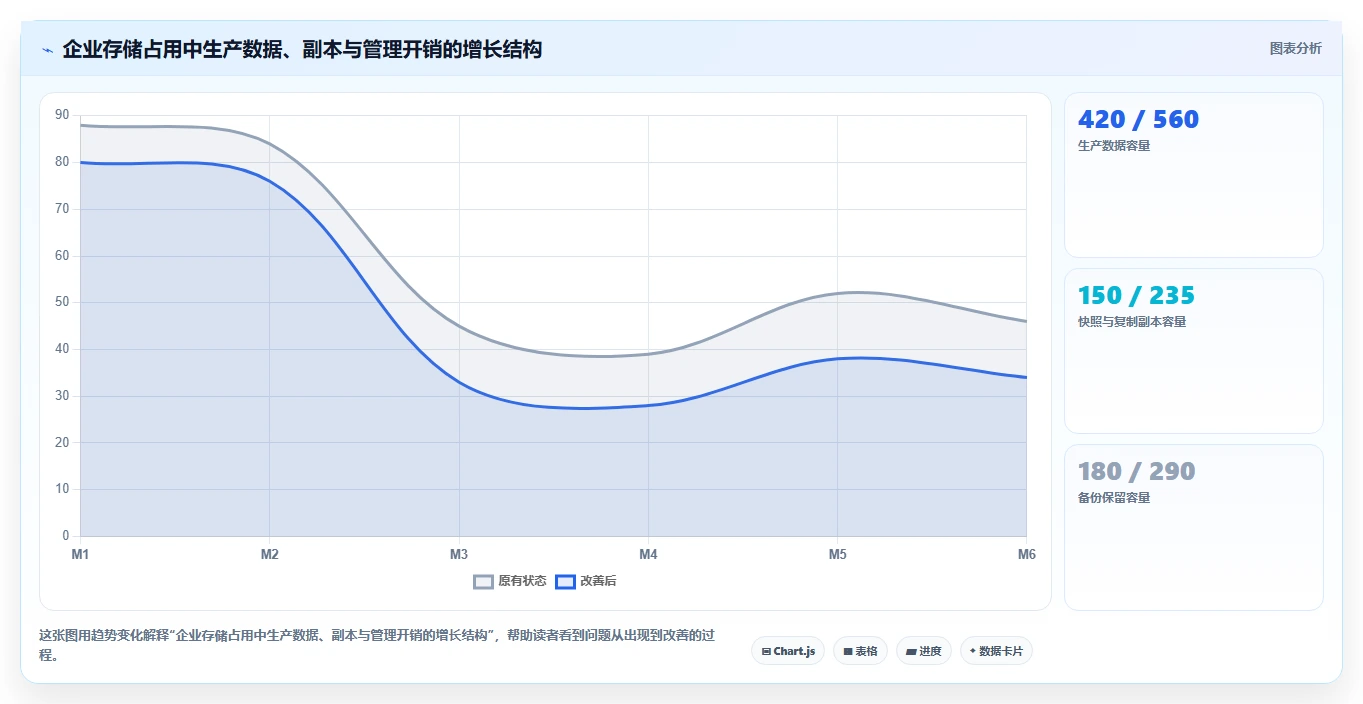Click the 50 y-axis tick label

pos(62,302)
